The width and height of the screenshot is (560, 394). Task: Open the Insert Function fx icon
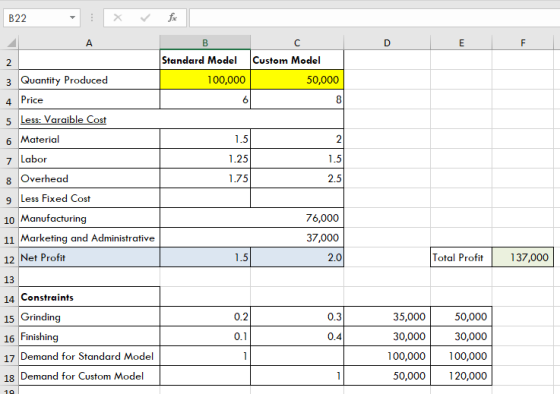coord(172,18)
